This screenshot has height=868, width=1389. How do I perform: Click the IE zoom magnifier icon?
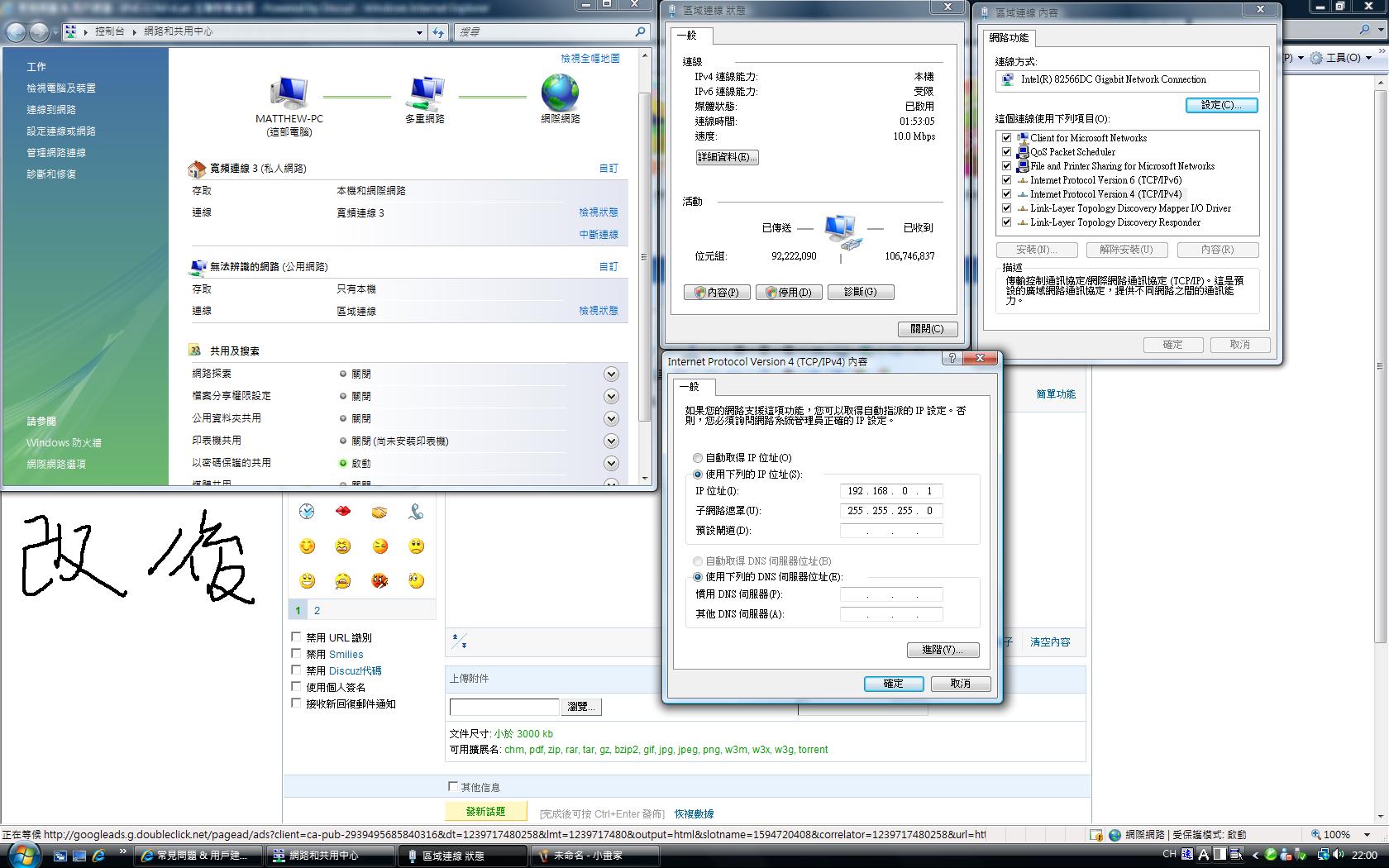(x=1316, y=835)
